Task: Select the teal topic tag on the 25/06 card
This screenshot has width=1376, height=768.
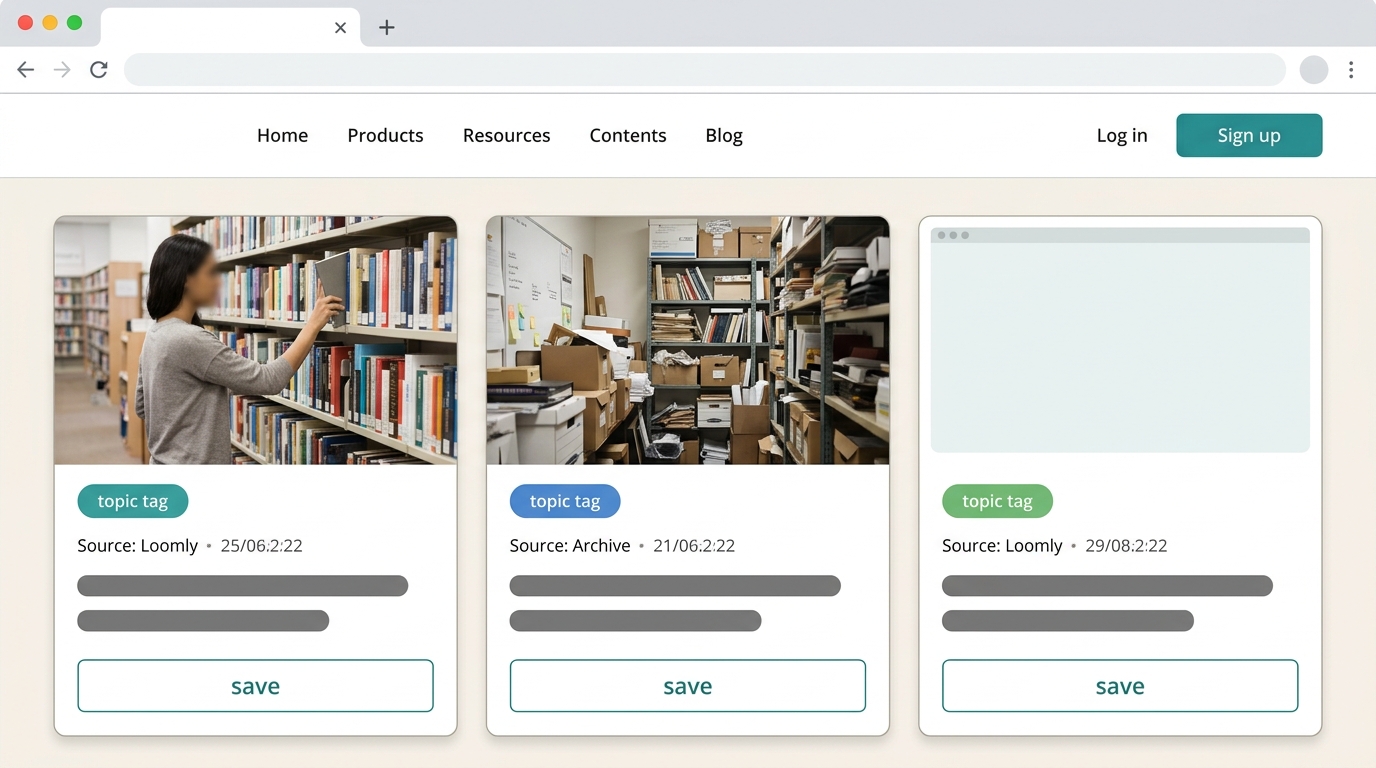Action: pos(133,501)
